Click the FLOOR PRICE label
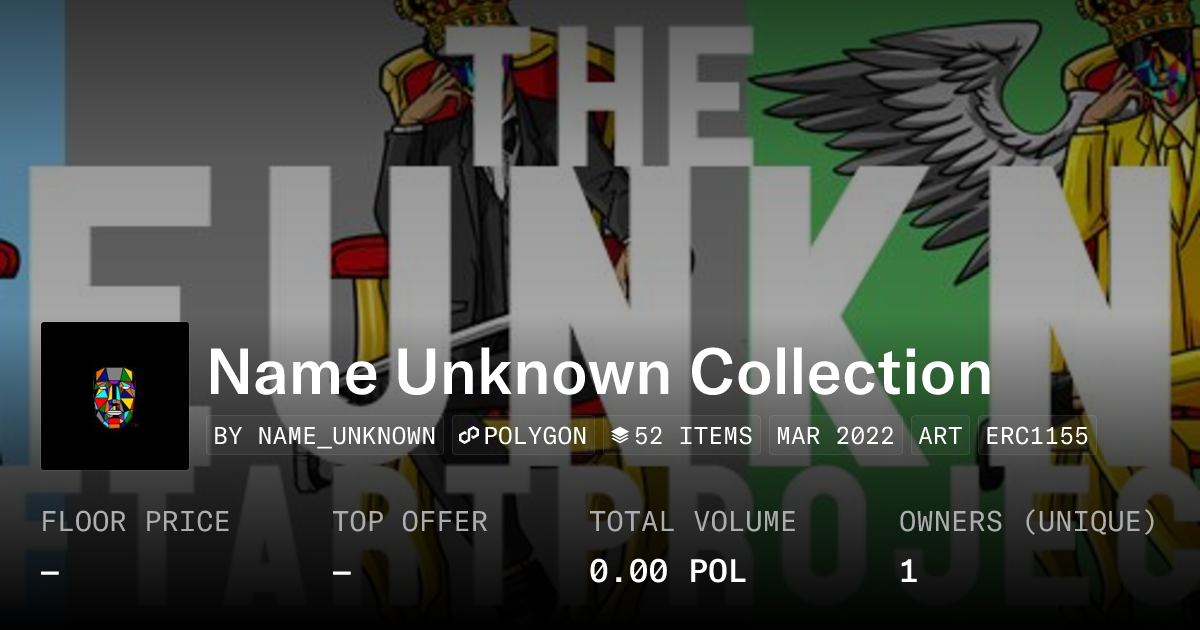The width and height of the screenshot is (1200, 630). pyautogui.click(x=135, y=522)
